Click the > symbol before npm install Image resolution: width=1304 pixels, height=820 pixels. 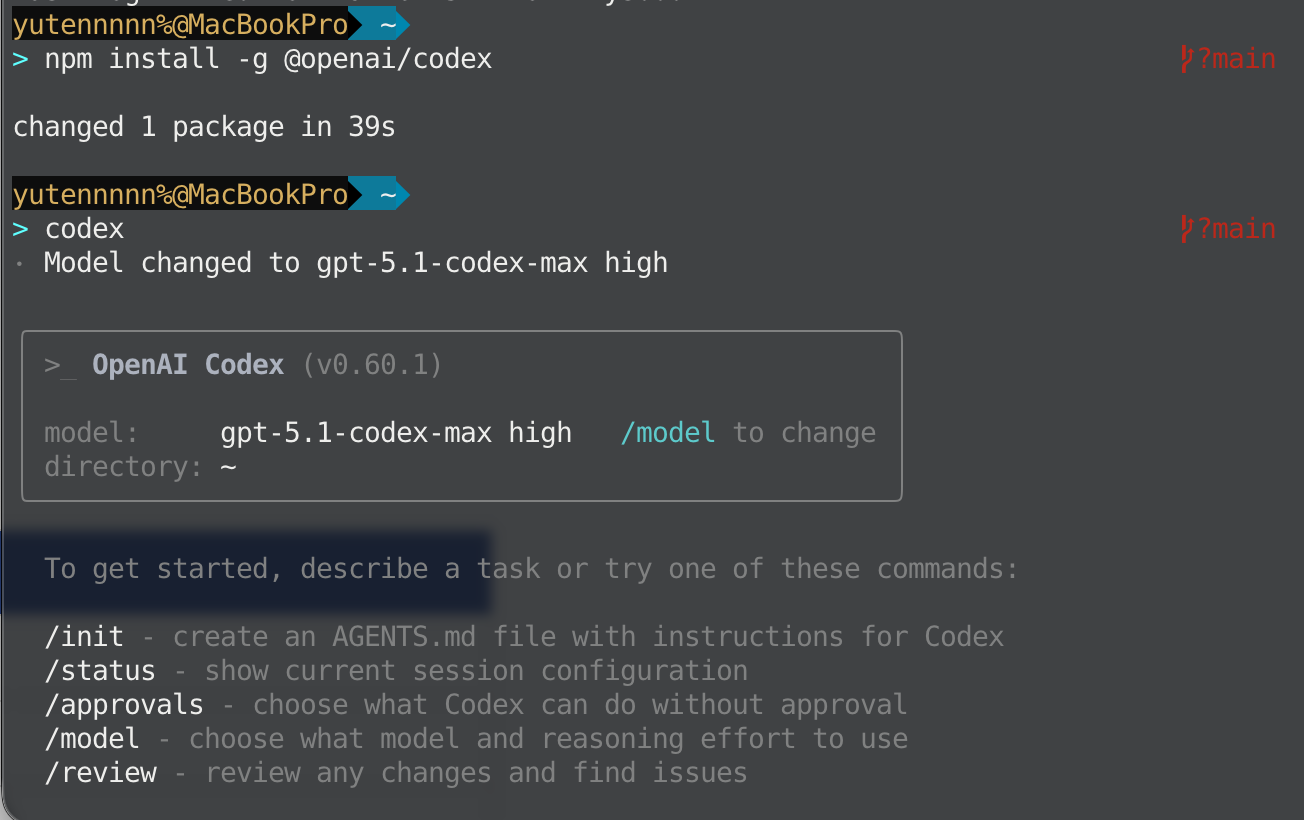20,58
